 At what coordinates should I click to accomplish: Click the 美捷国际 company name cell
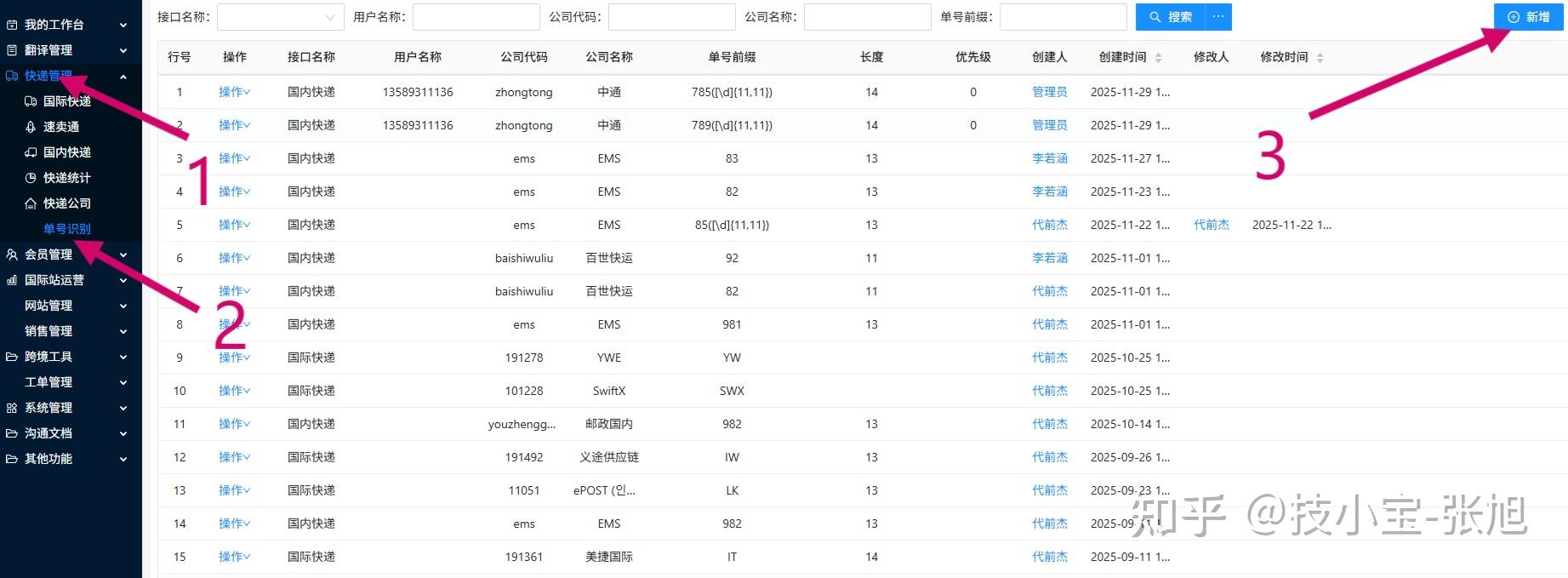[609, 557]
